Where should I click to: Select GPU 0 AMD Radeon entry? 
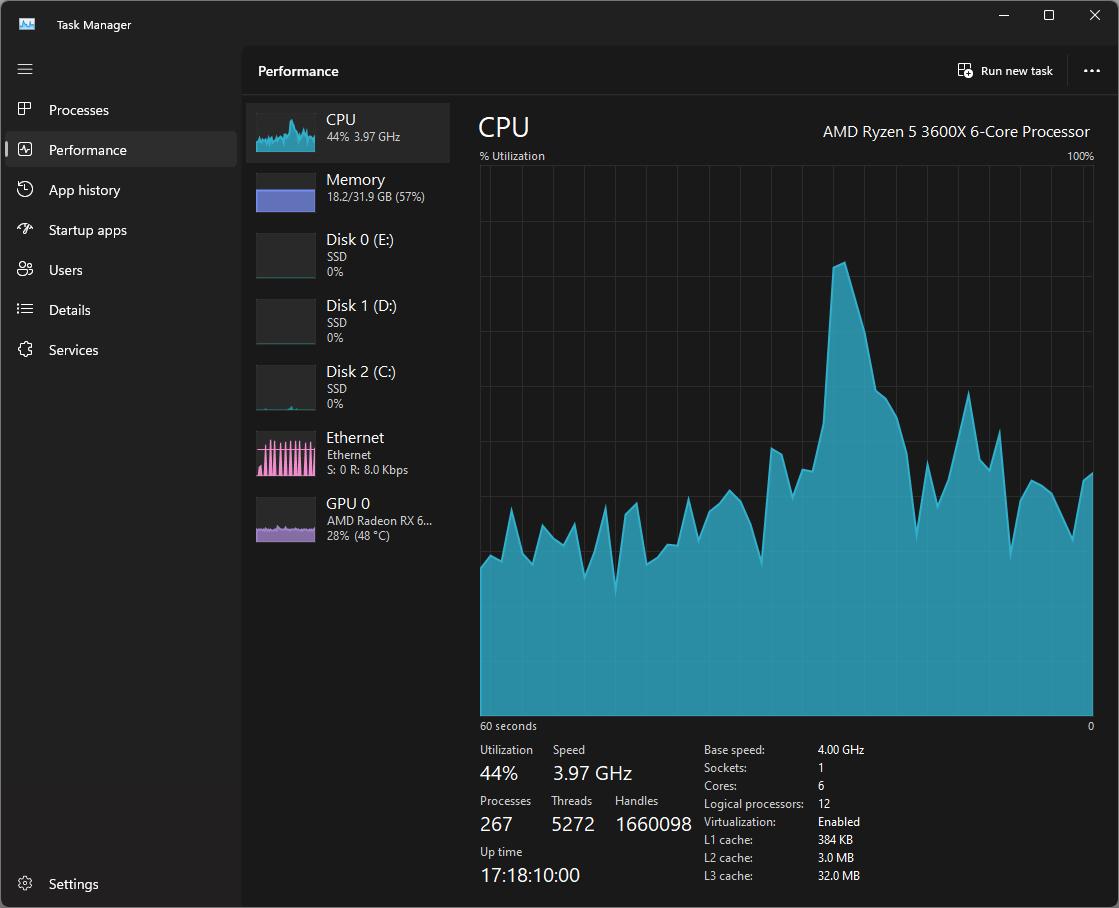coord(348,520)
